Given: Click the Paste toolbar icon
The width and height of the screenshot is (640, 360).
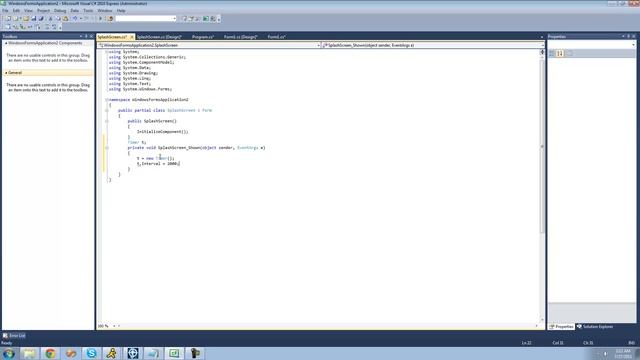Looking at the screenshot, I should pos(65,19).
